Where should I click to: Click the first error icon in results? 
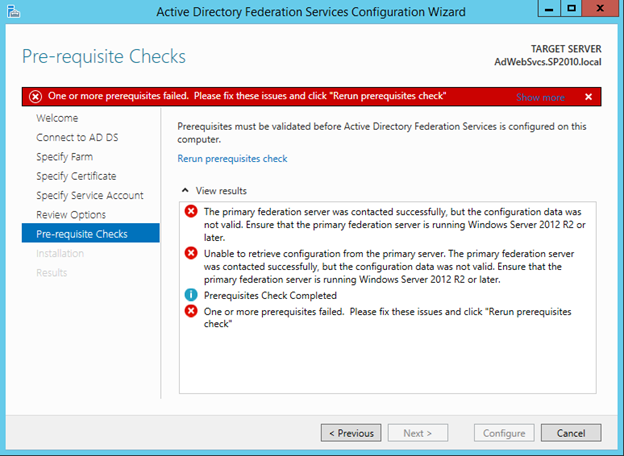[x=191, y=212]
